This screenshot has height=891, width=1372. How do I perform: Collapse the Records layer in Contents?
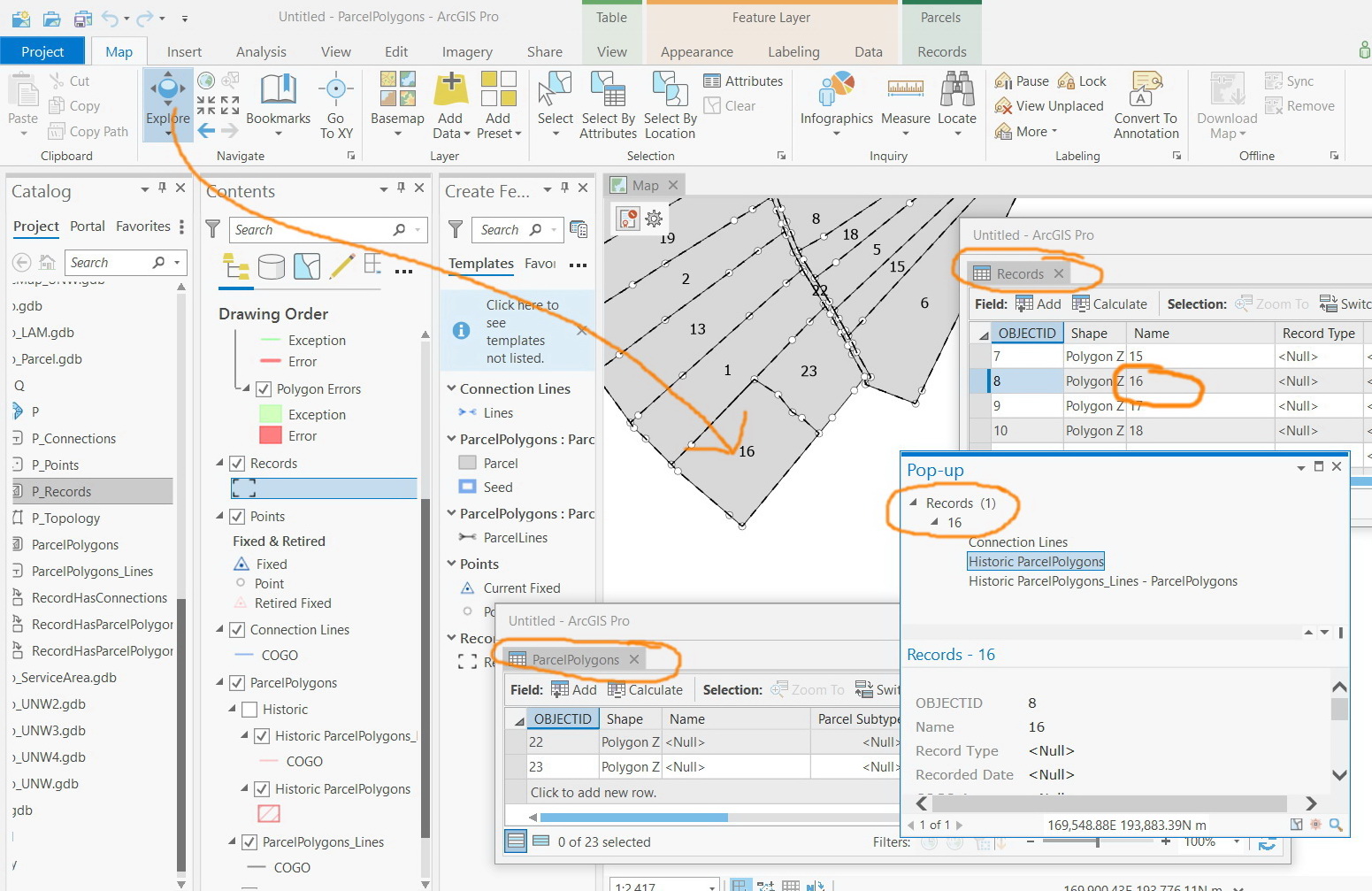(x=220, y=464)
